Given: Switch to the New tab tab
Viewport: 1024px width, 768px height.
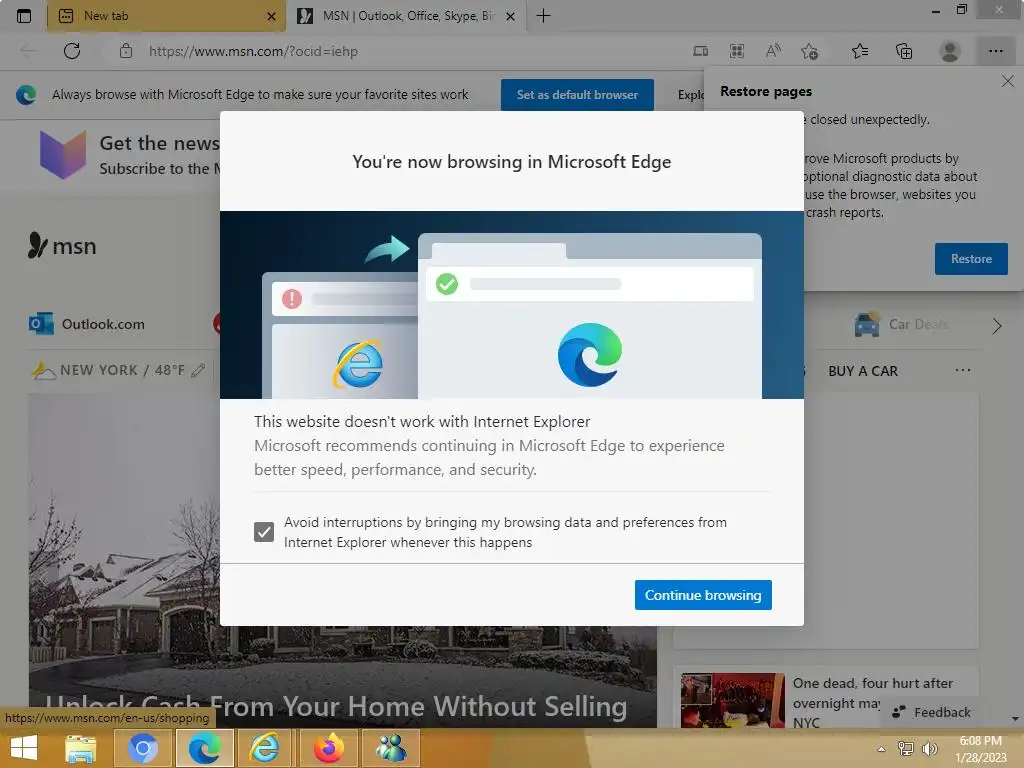Looking at the screenshot, I should [x=167, y=16].
